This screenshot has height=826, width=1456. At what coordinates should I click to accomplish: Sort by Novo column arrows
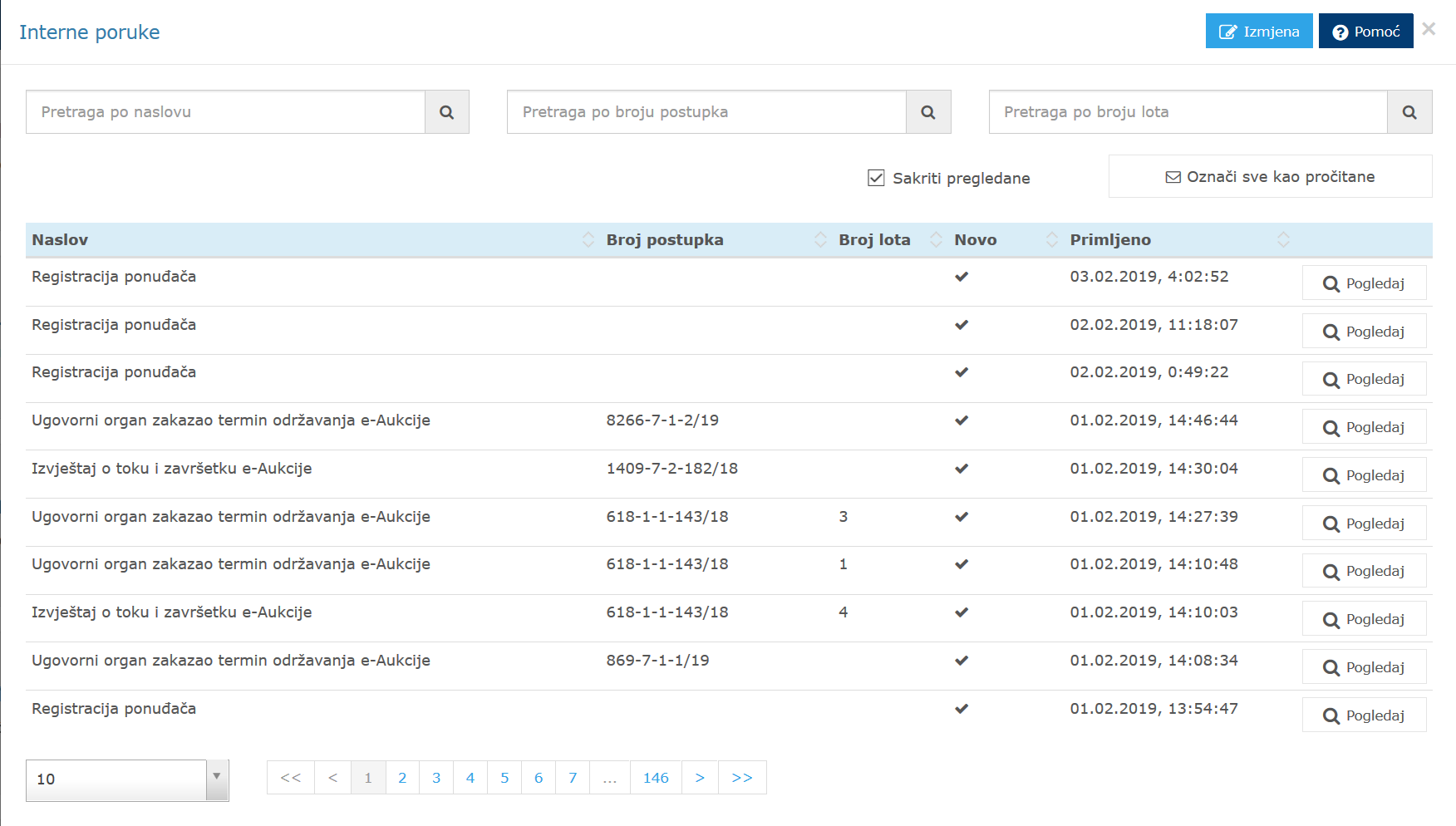(1051, 240)
